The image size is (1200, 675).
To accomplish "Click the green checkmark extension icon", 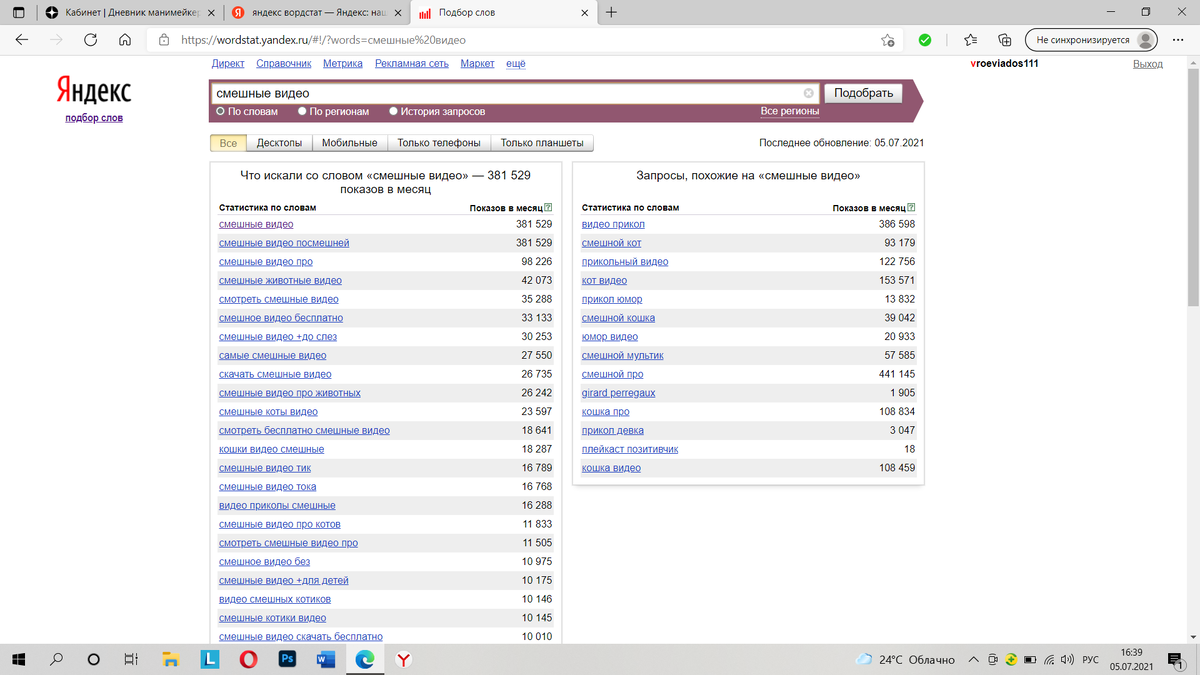I will coord(926,40).
